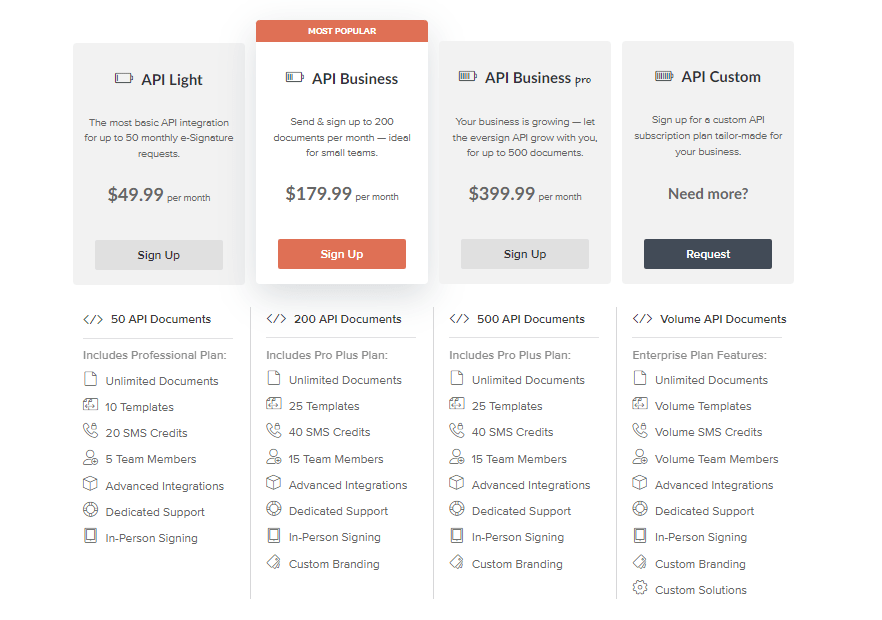Click the battery icon next to API Light

[x=122, y=78]
